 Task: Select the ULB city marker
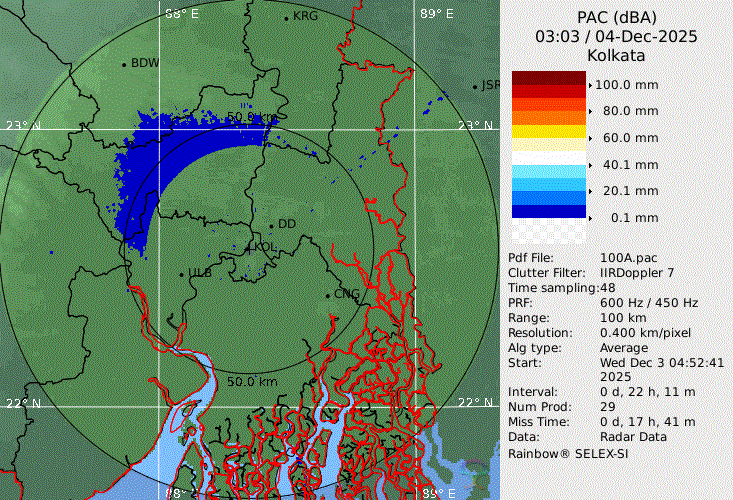click(x=181, y=273)
